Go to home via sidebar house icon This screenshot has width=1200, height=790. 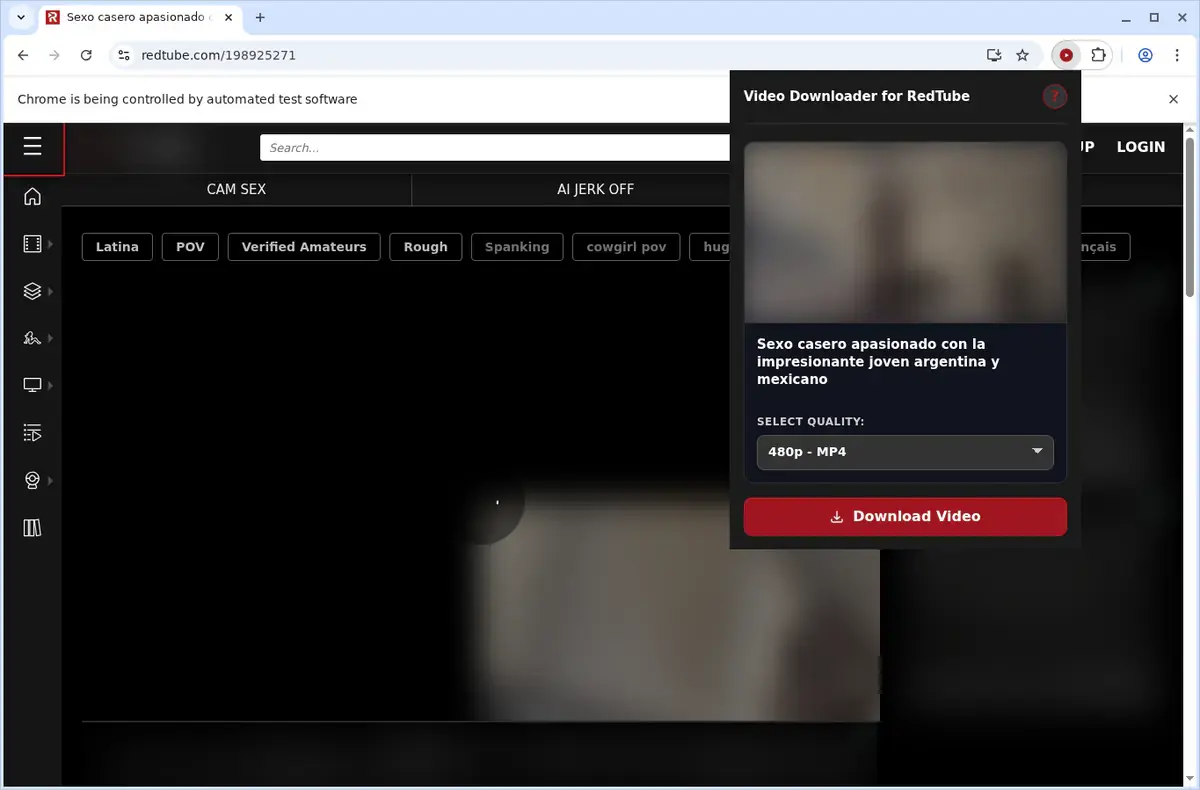(x=32, y=197)
